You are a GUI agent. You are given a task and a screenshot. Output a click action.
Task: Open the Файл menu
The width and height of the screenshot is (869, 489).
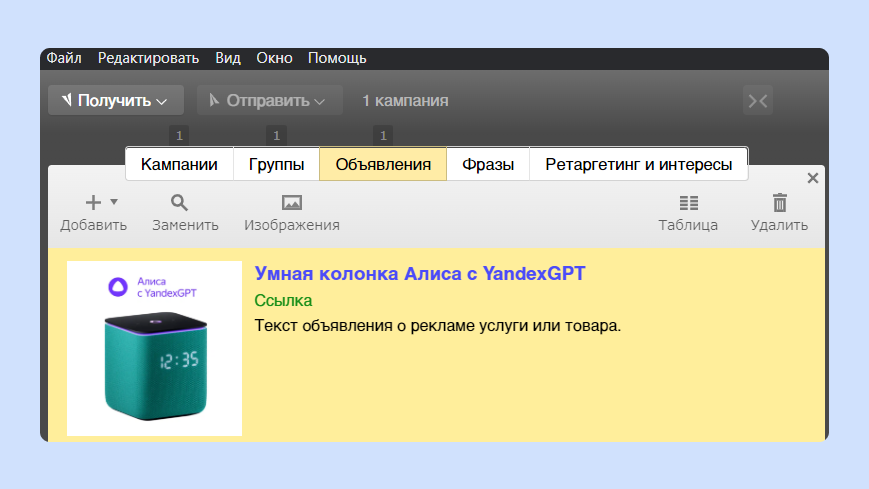[64, 58]
